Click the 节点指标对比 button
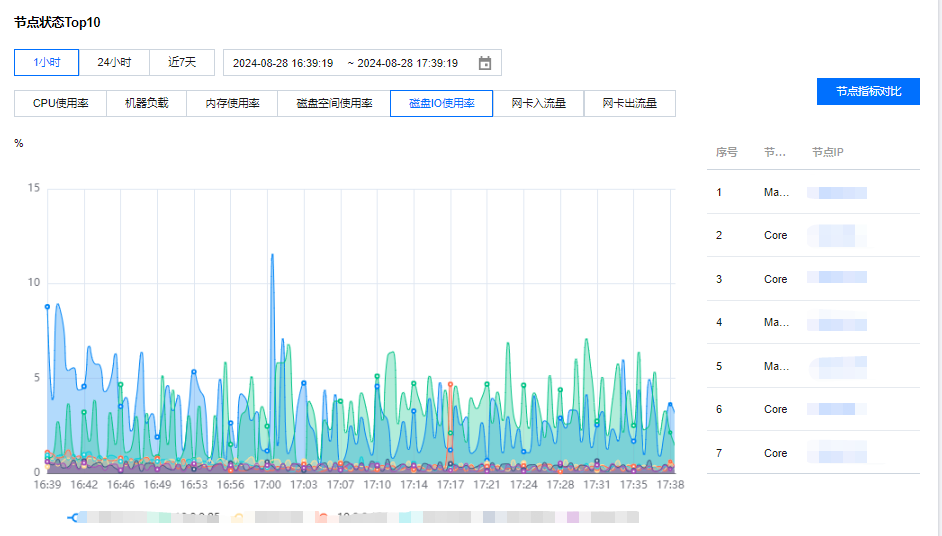This screenshot has width=942, height=536. 868,91
